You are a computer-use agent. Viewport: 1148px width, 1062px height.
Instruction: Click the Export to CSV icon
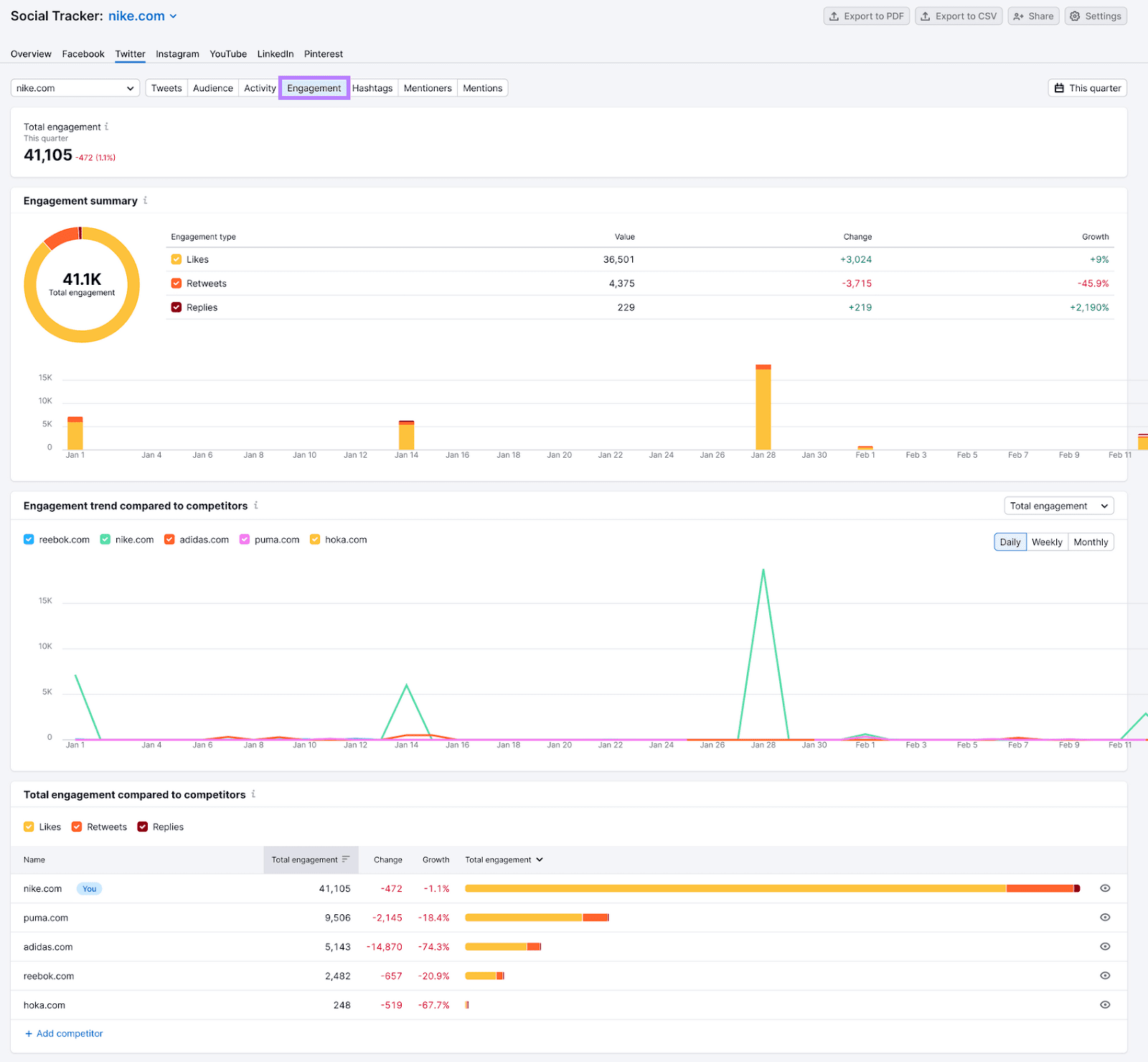[926, 16]
